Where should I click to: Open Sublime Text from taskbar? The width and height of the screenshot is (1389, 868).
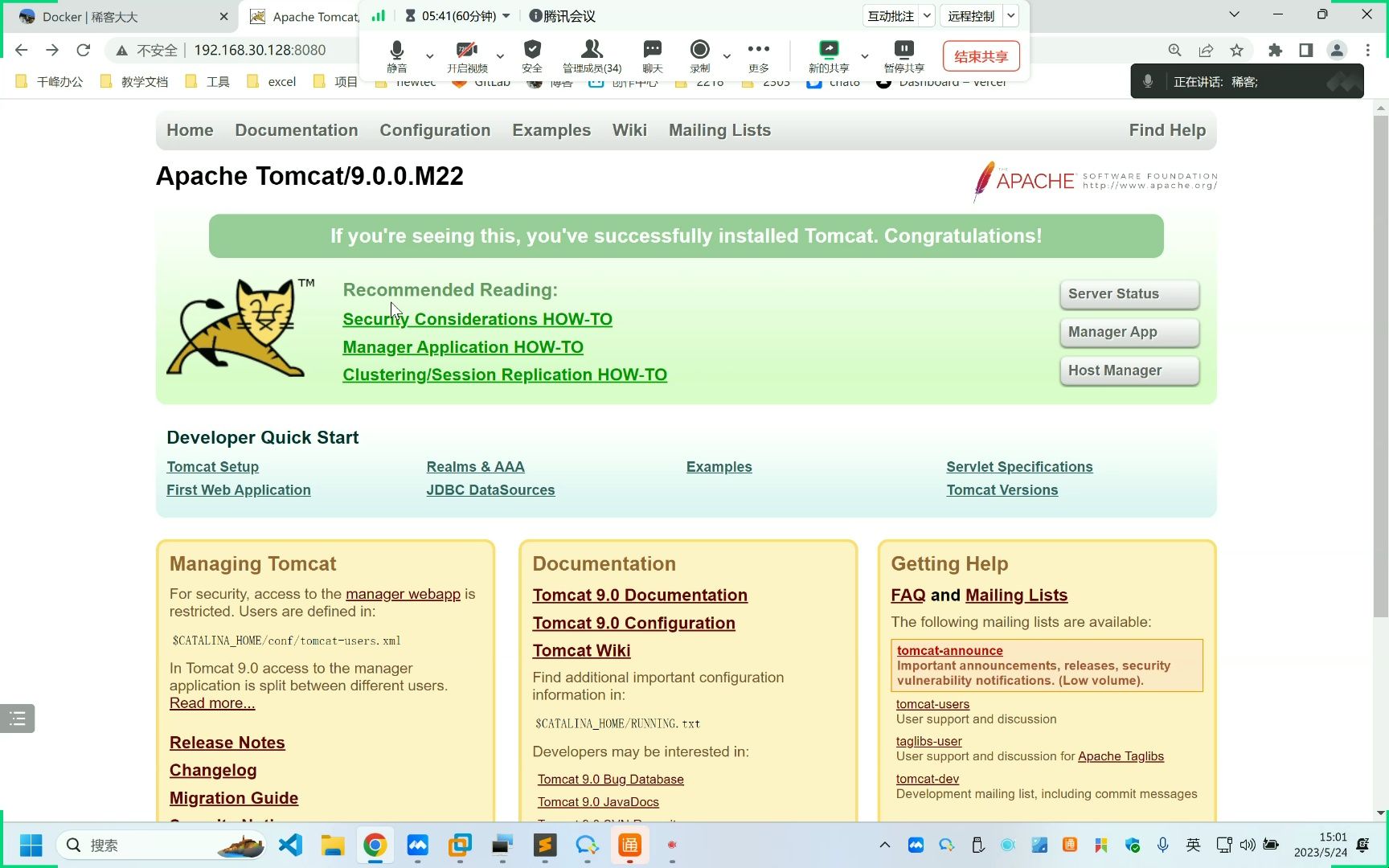point(545,845)
